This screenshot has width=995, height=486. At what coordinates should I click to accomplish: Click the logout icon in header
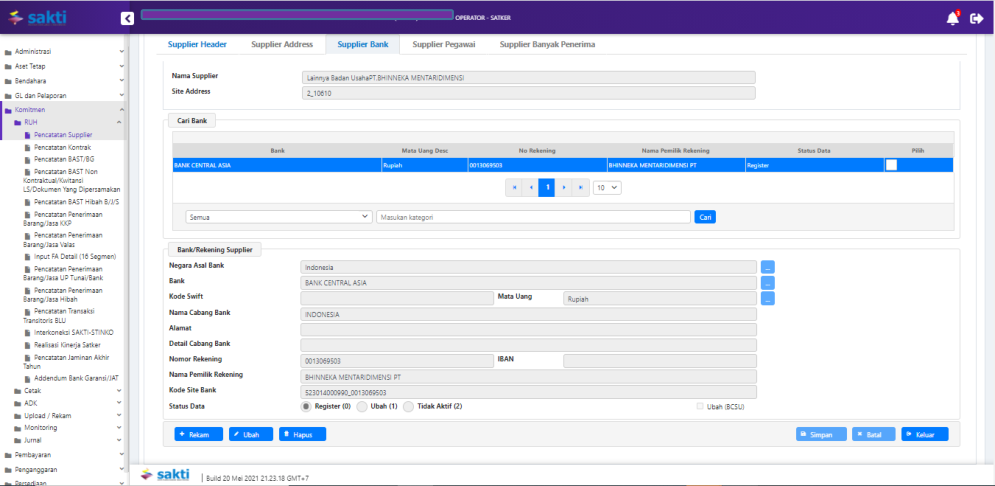(976, 18)
